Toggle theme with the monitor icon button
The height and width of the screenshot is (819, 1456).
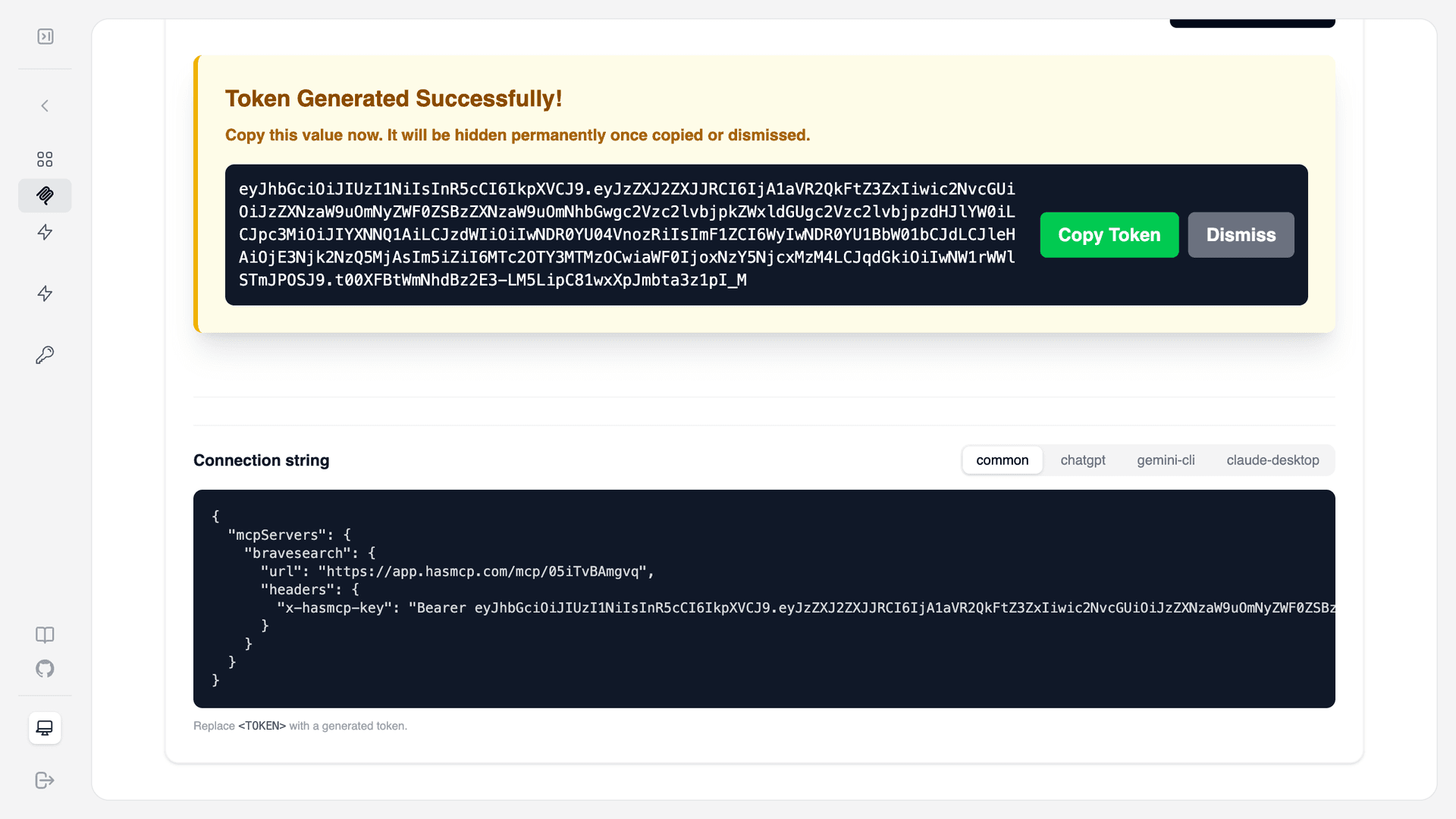click(45, 728)
